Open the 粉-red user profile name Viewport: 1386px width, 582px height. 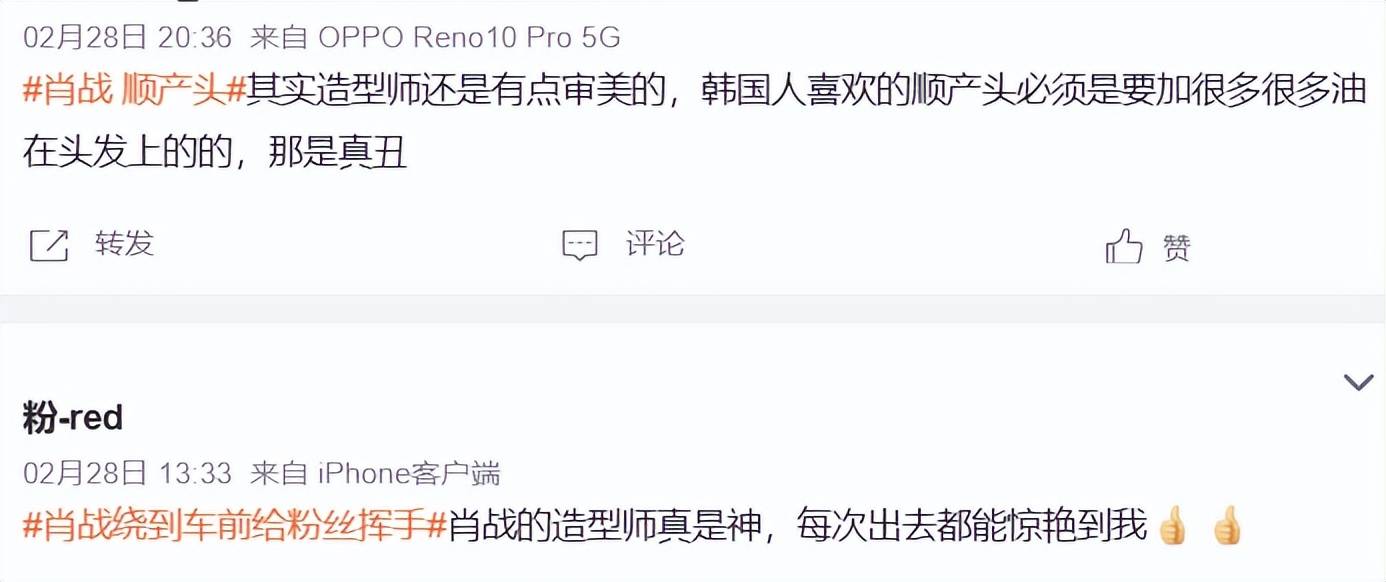pos(73,418)
